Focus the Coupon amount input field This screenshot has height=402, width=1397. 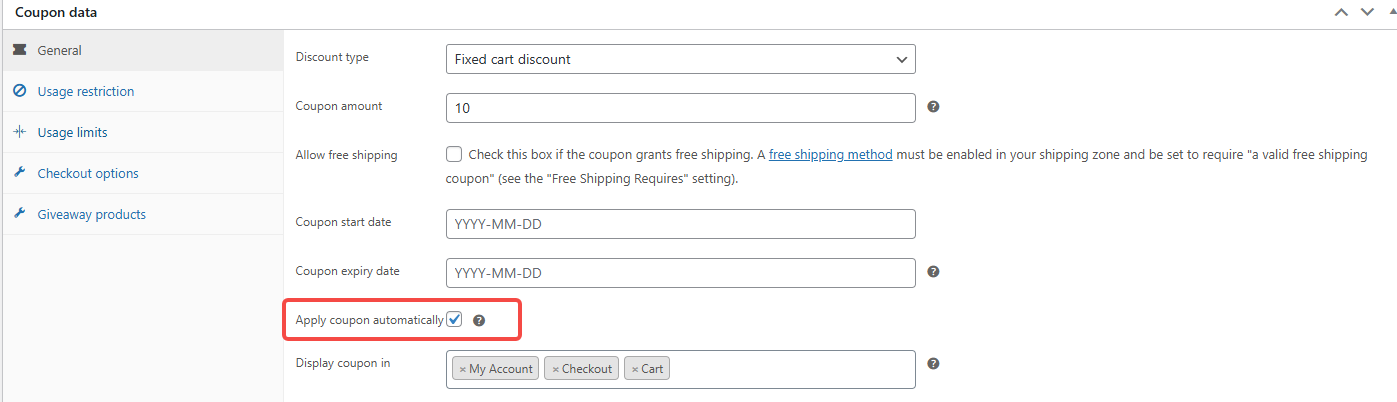(x=680, y=107)
